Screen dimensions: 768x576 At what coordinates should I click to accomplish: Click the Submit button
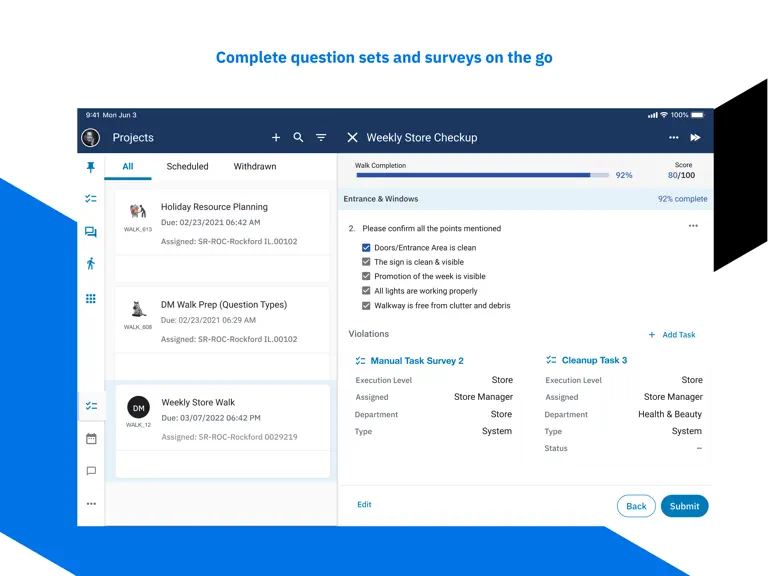click(x=684, y=506)
